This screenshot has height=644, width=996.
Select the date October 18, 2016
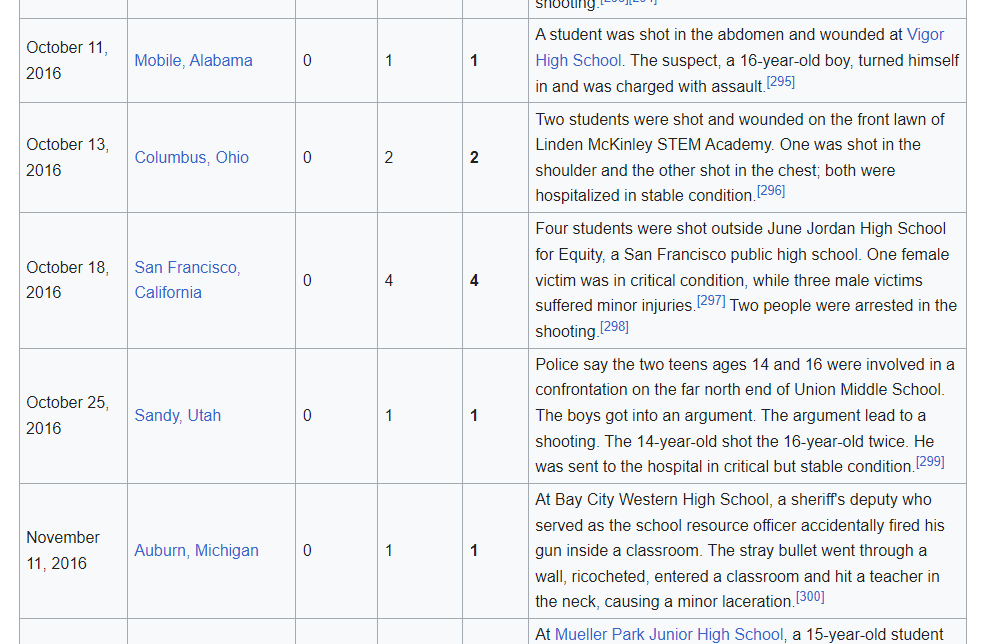67,280
